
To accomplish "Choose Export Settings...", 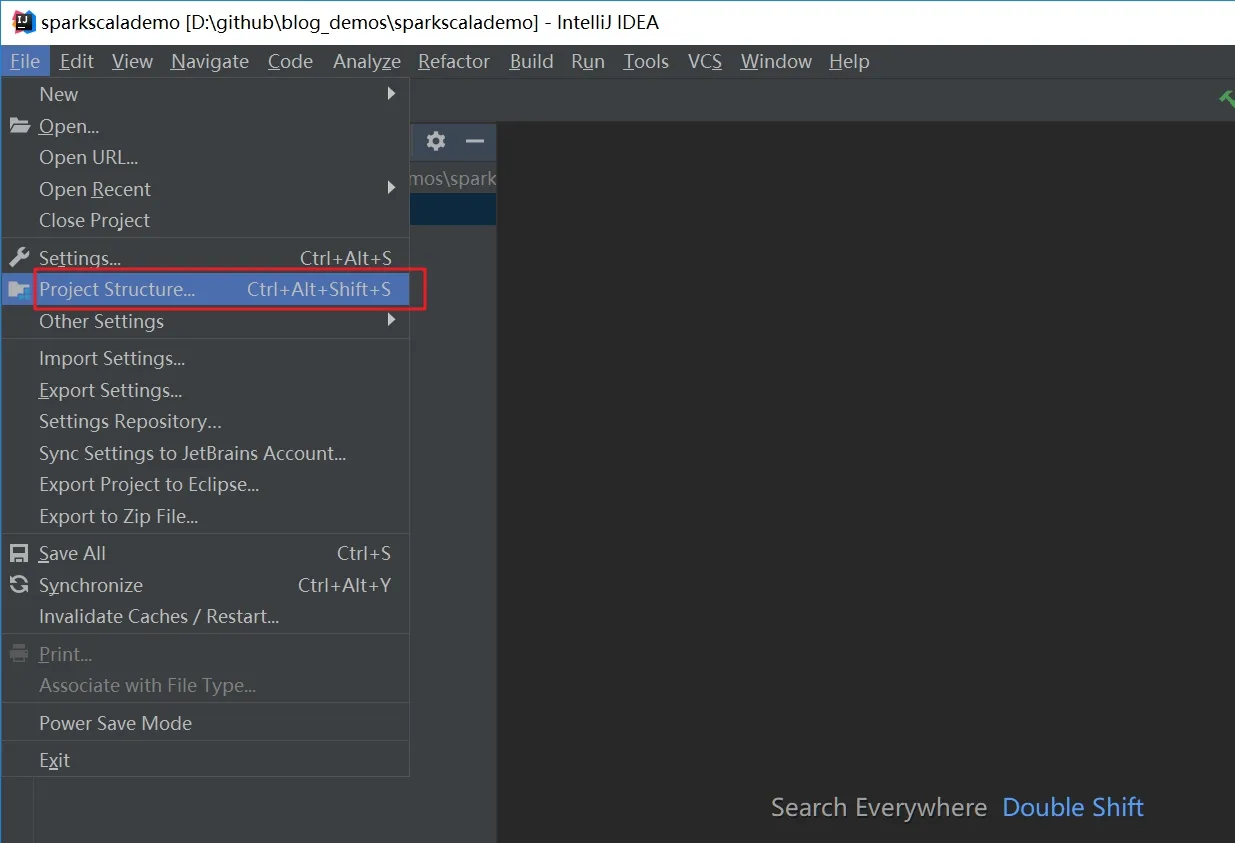I will (205, 390).
